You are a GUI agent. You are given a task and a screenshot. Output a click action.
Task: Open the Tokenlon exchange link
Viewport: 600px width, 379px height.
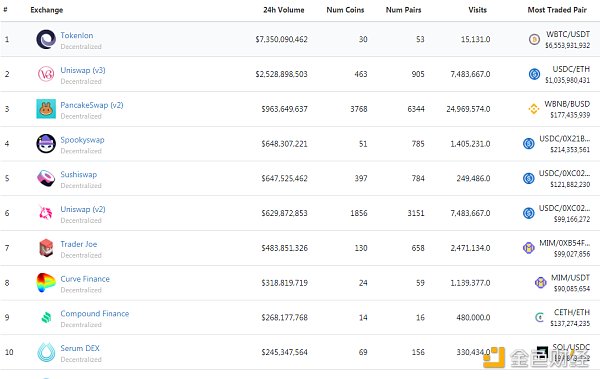(77, 35)
